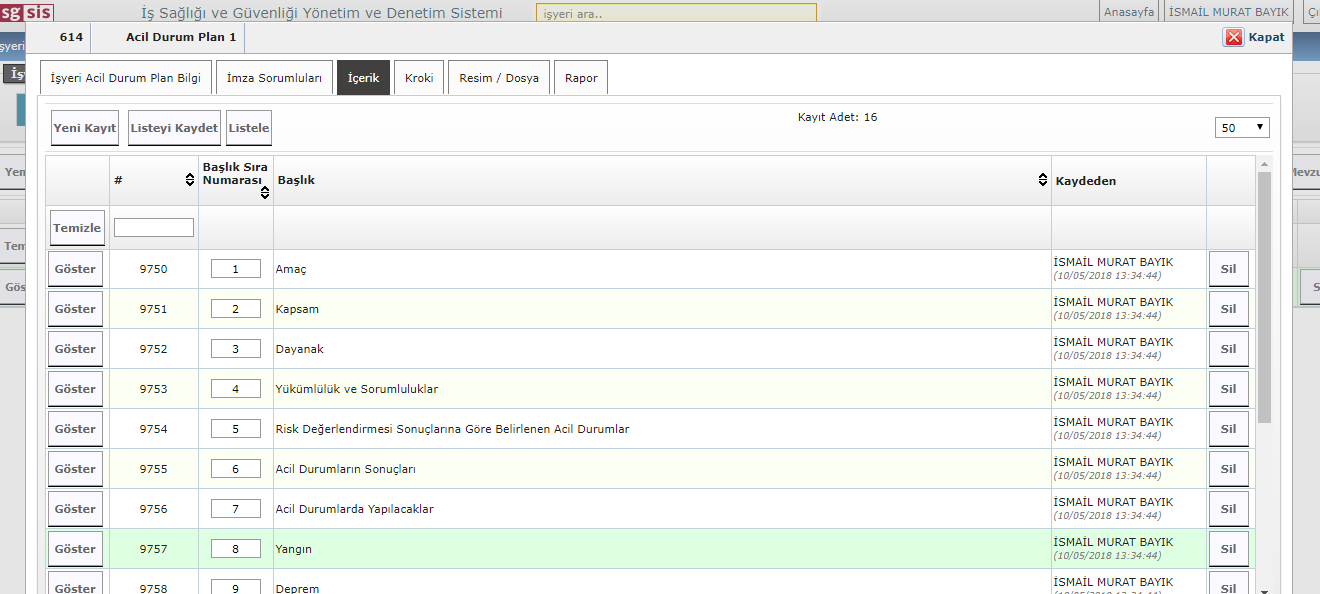Open the page size dropdown showing 50
The height and width of the screenshot is (594, 1320).
1242,128
